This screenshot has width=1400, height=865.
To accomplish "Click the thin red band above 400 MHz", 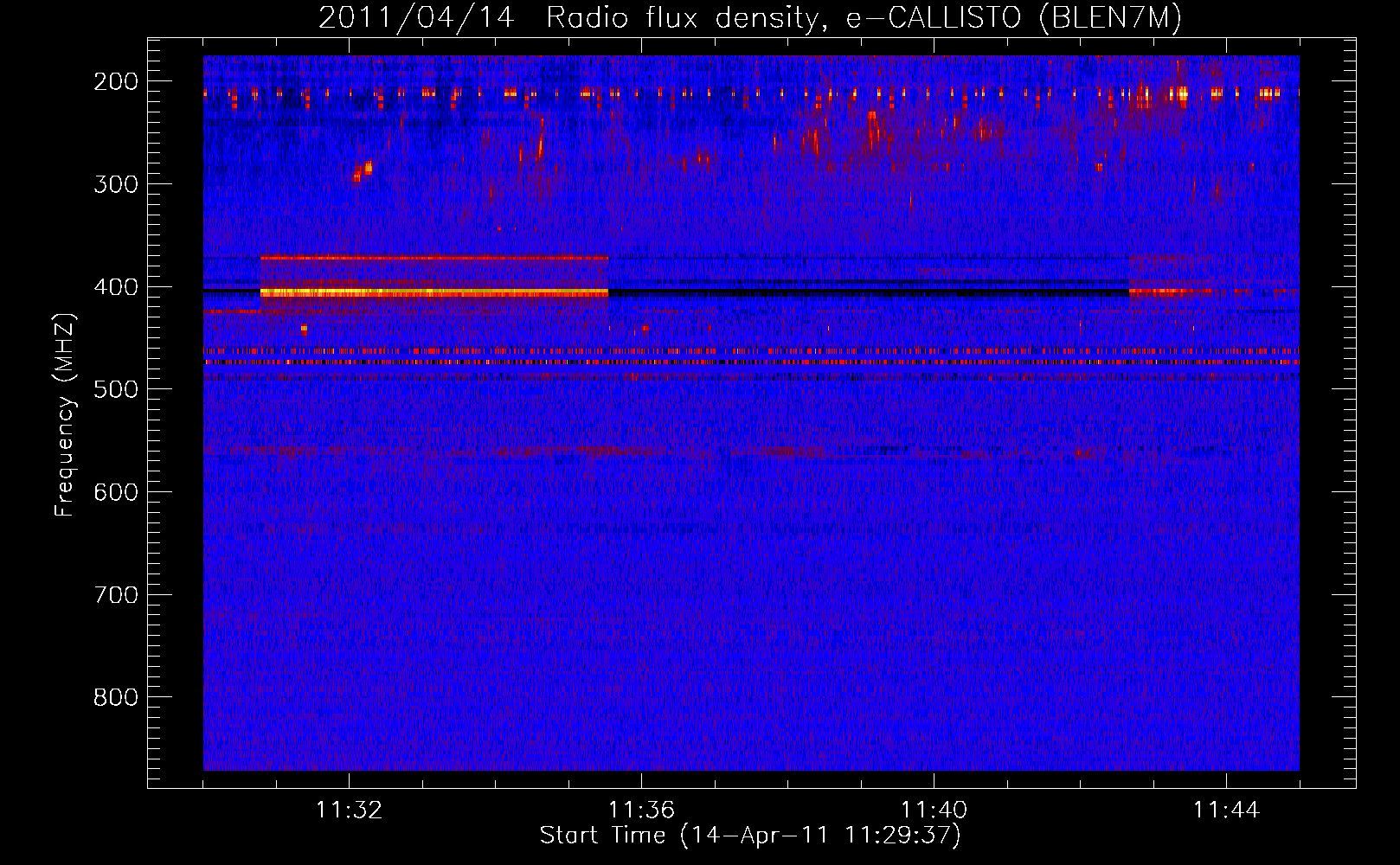I will click(434, 258).
